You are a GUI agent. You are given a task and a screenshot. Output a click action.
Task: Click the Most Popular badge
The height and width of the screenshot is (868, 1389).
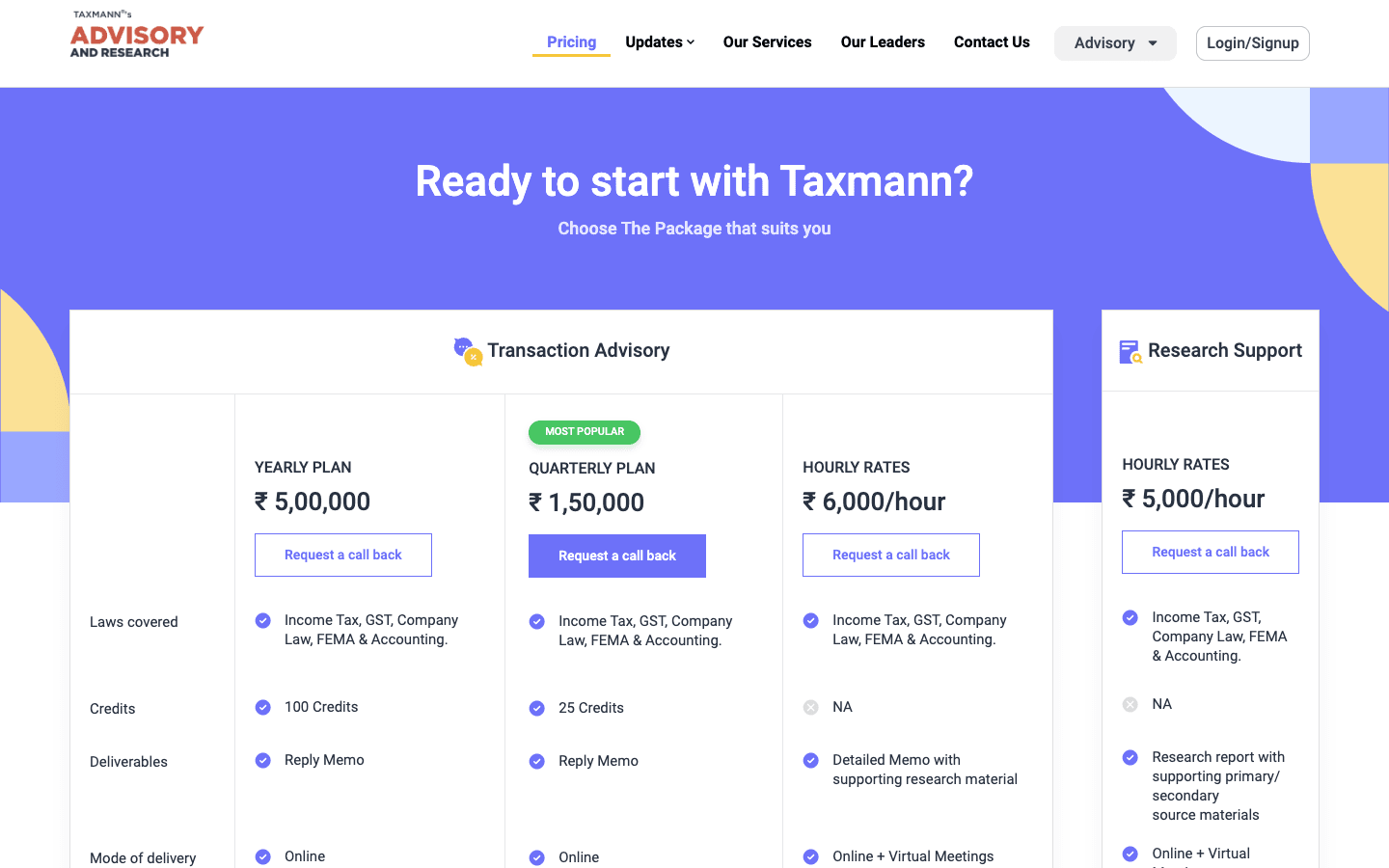click(x=585, y=432)
